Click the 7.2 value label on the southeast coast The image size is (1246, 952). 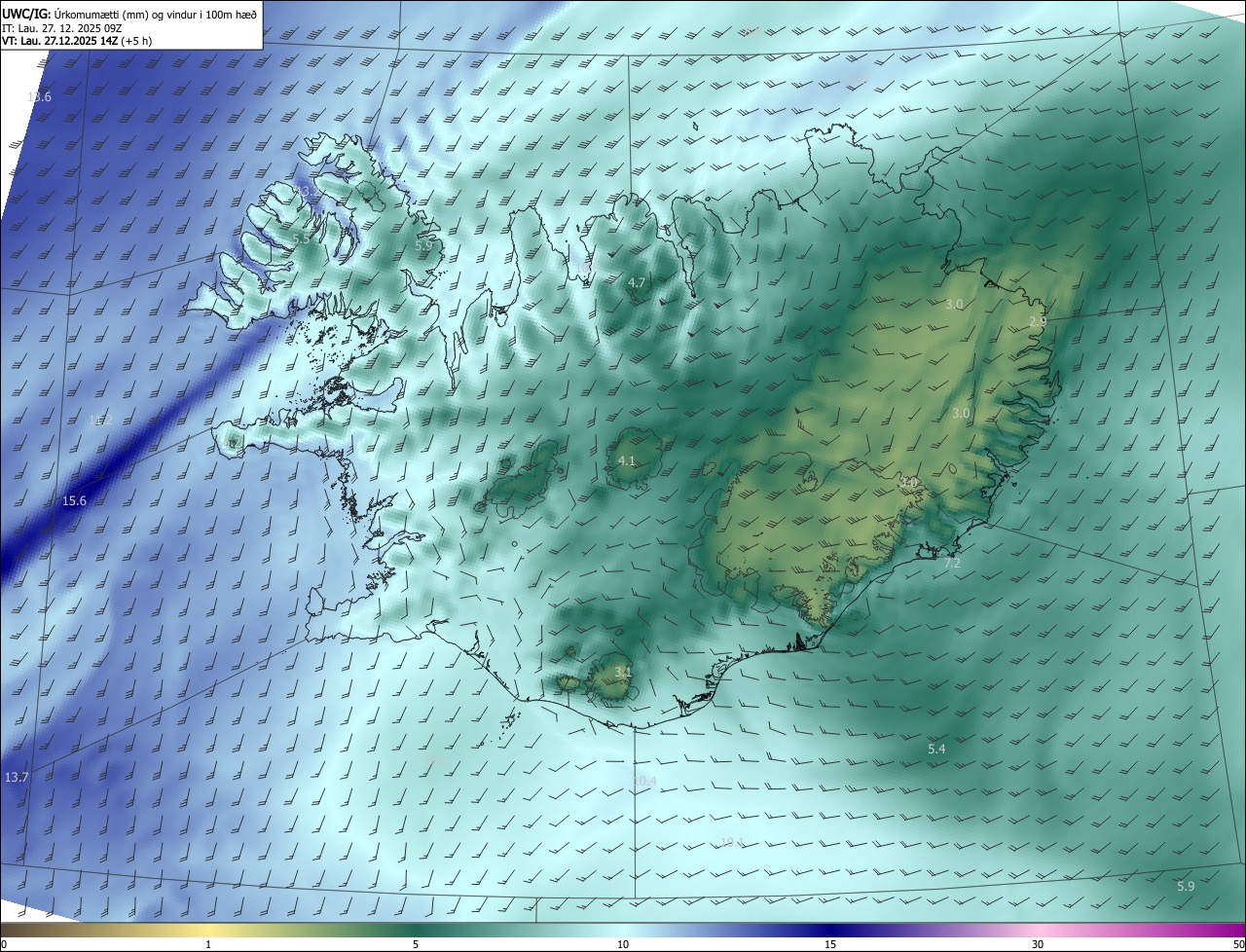click(x=953, y=563)
